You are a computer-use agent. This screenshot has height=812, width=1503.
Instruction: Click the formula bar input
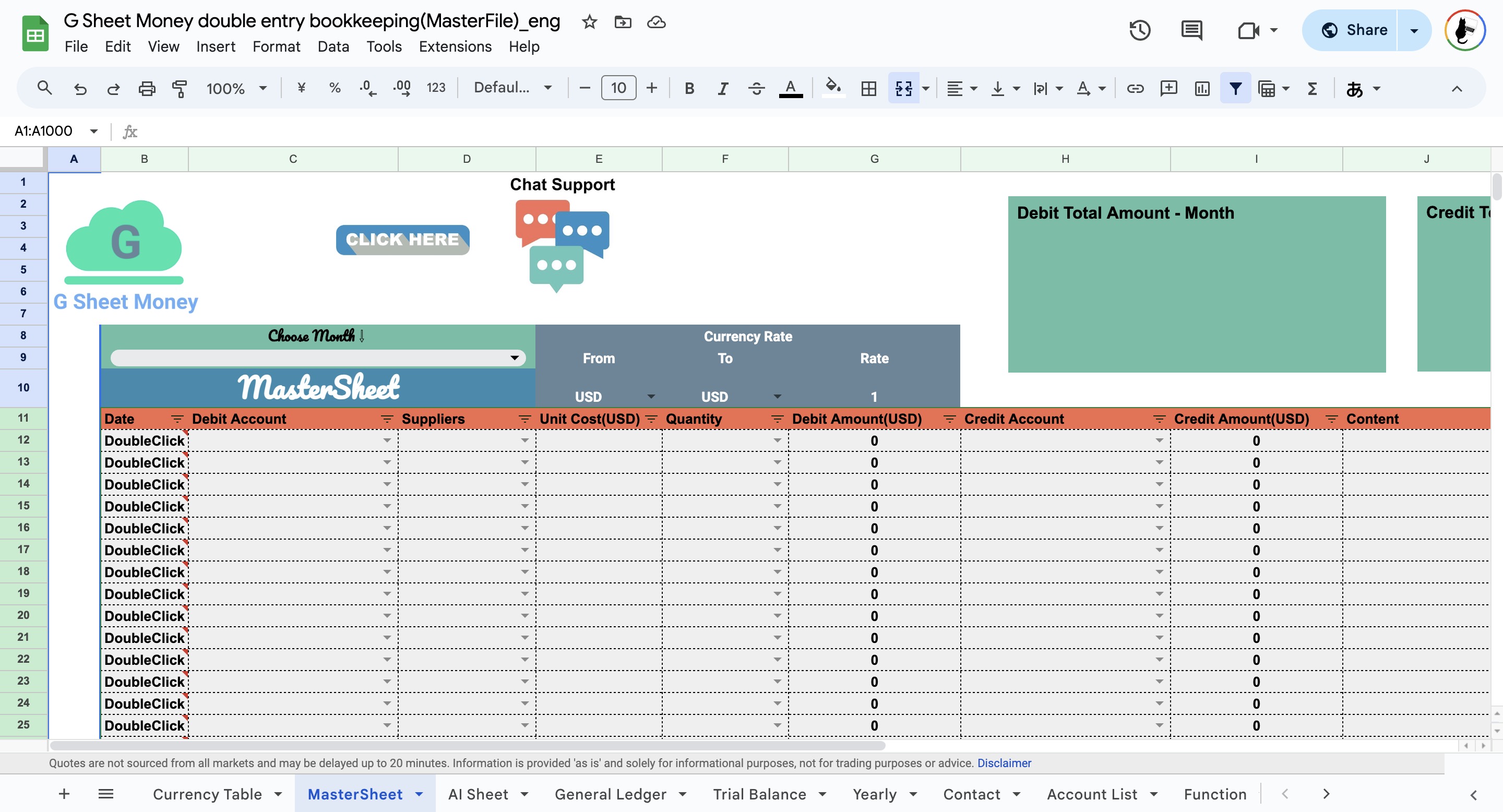[758, 132]
